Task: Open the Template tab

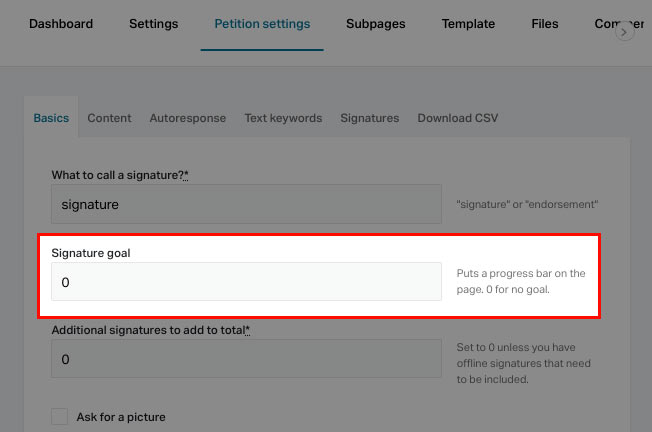Action: pos(468,24)
